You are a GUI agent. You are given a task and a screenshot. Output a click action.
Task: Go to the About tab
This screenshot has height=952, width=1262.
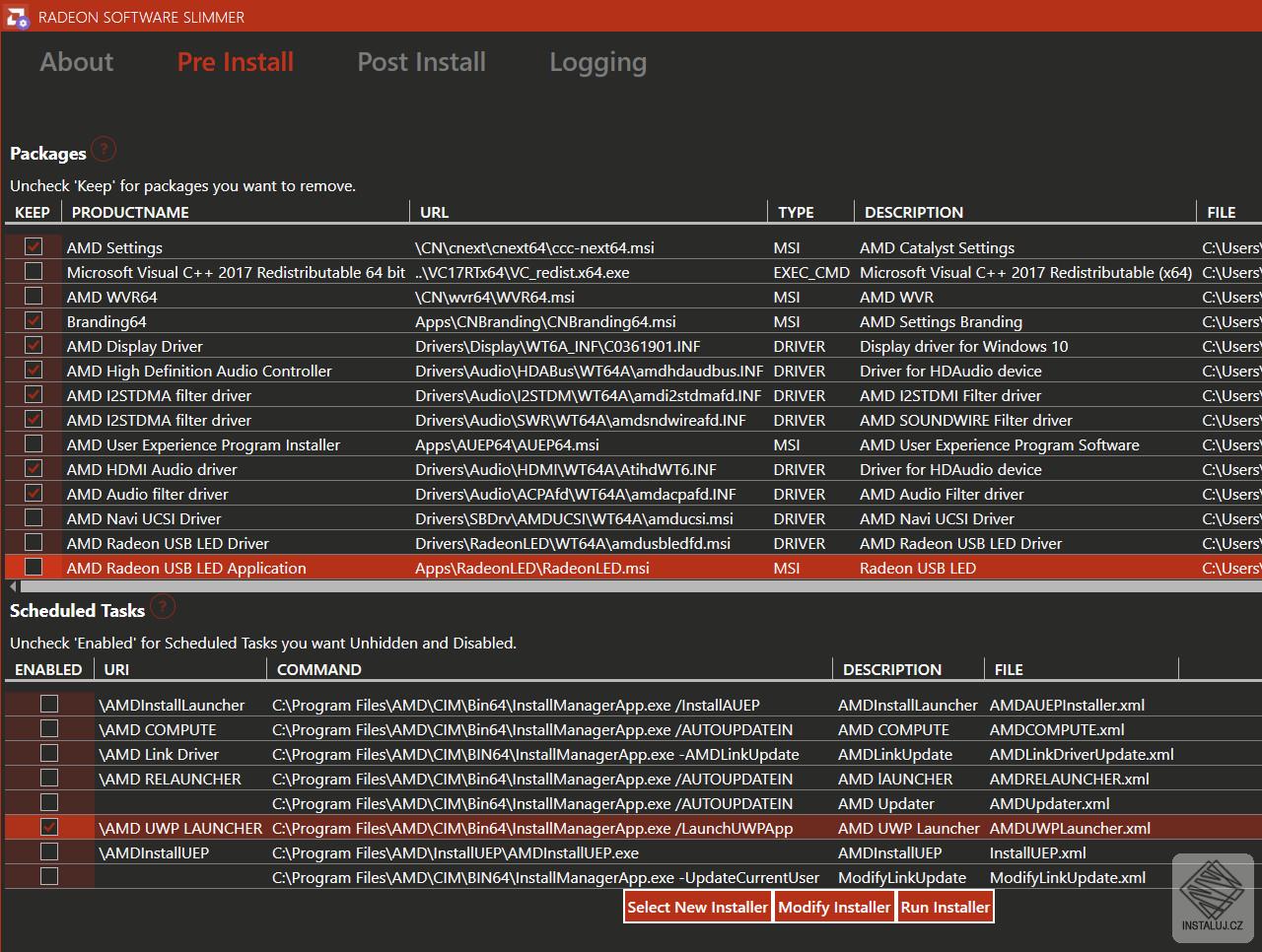pos(77,62)
